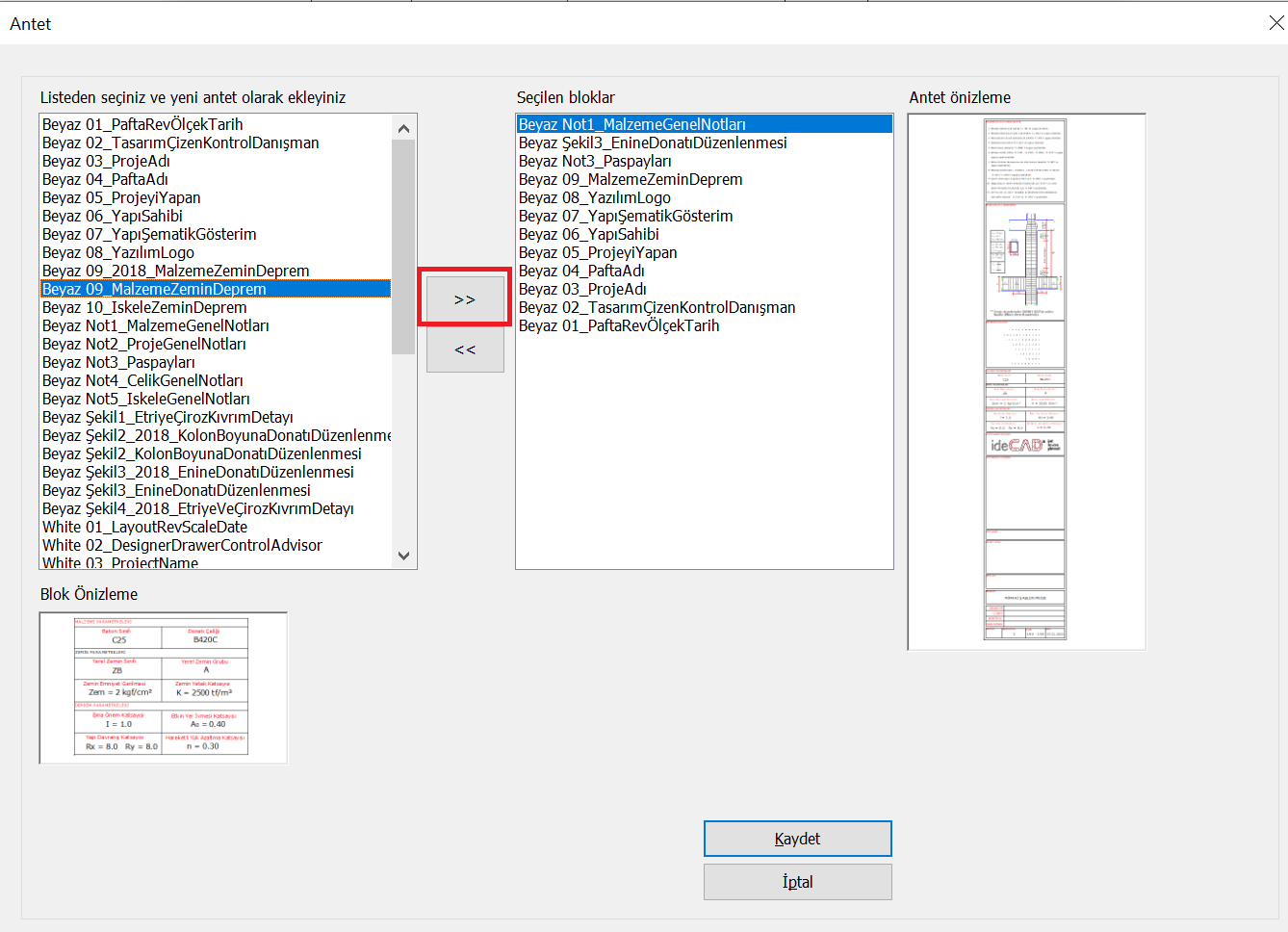Screen dimensions: 1288x932
Task: Select 'Beyaz Not1_MalzemeGenelNotları' in Seçilen bloklar
Action: 705,124
